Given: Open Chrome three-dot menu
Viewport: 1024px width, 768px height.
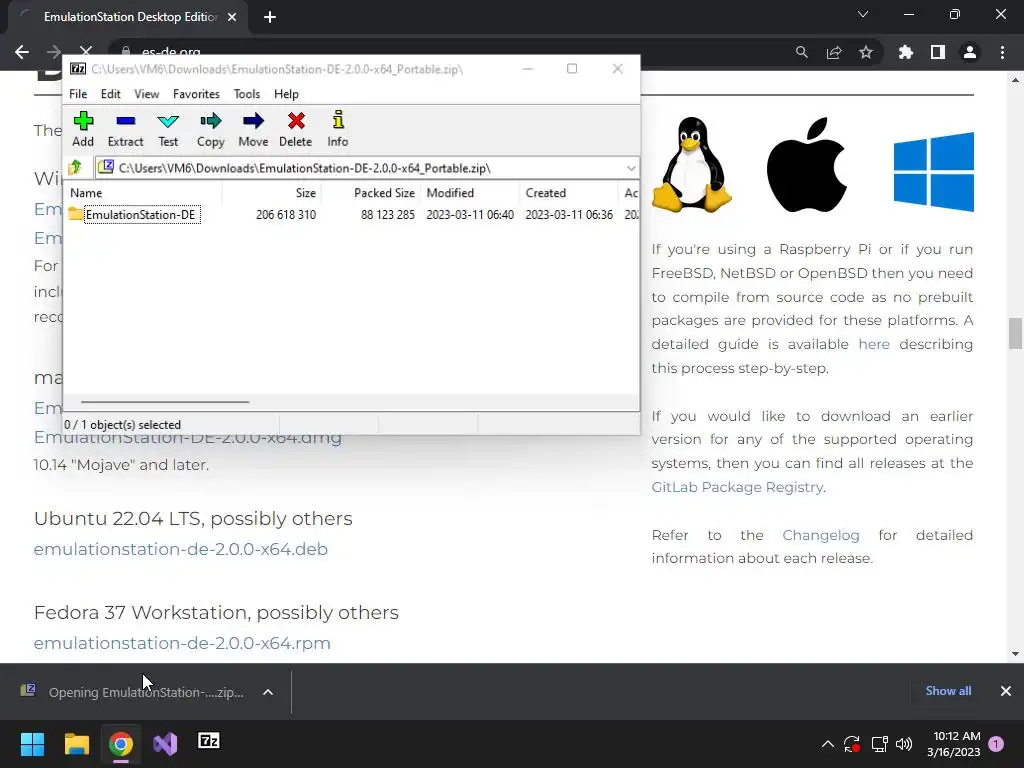Looking at the screenshot, I should 1002,52.
